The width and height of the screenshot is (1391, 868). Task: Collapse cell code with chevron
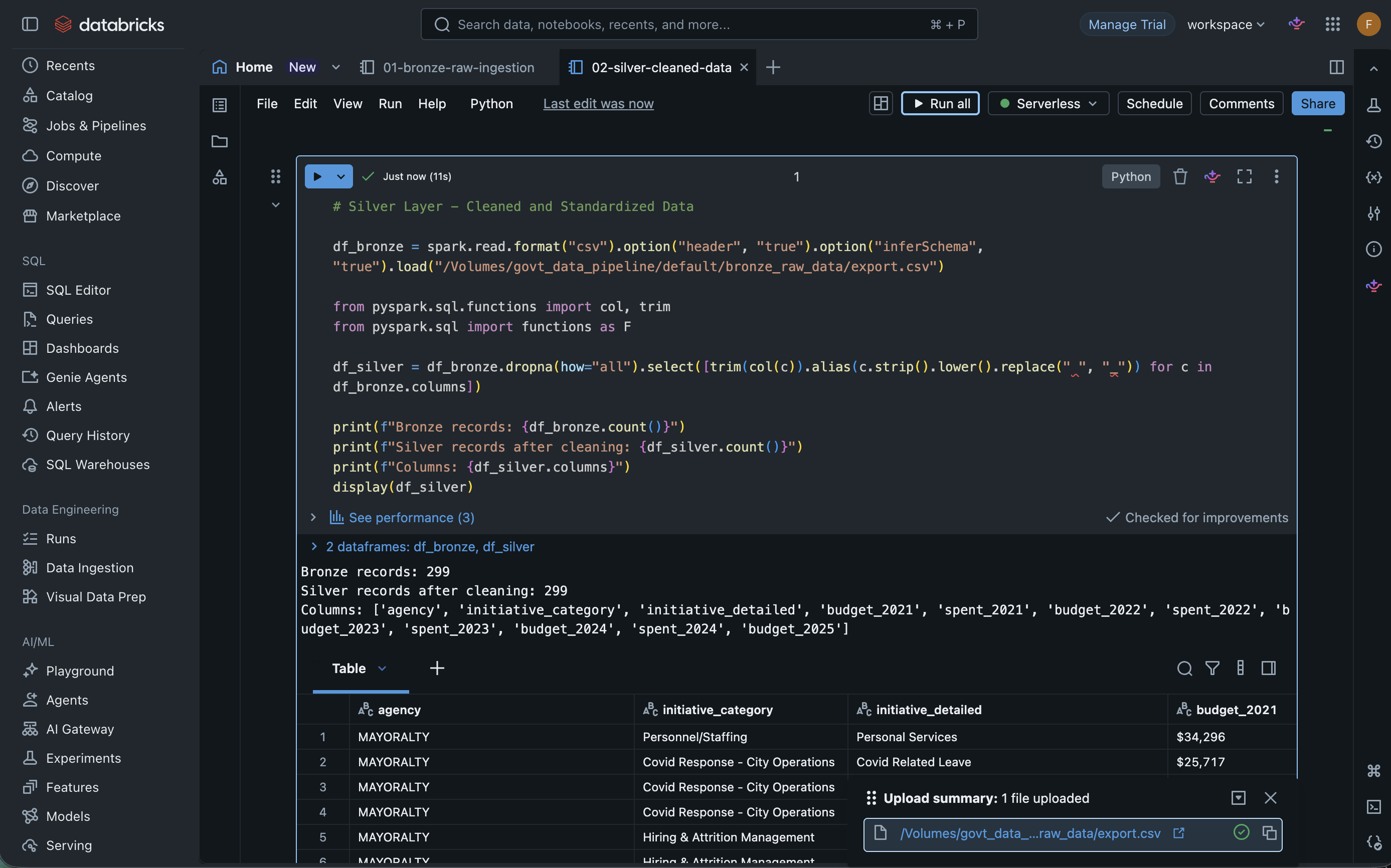pyautogui.click(x=276, y=205)
